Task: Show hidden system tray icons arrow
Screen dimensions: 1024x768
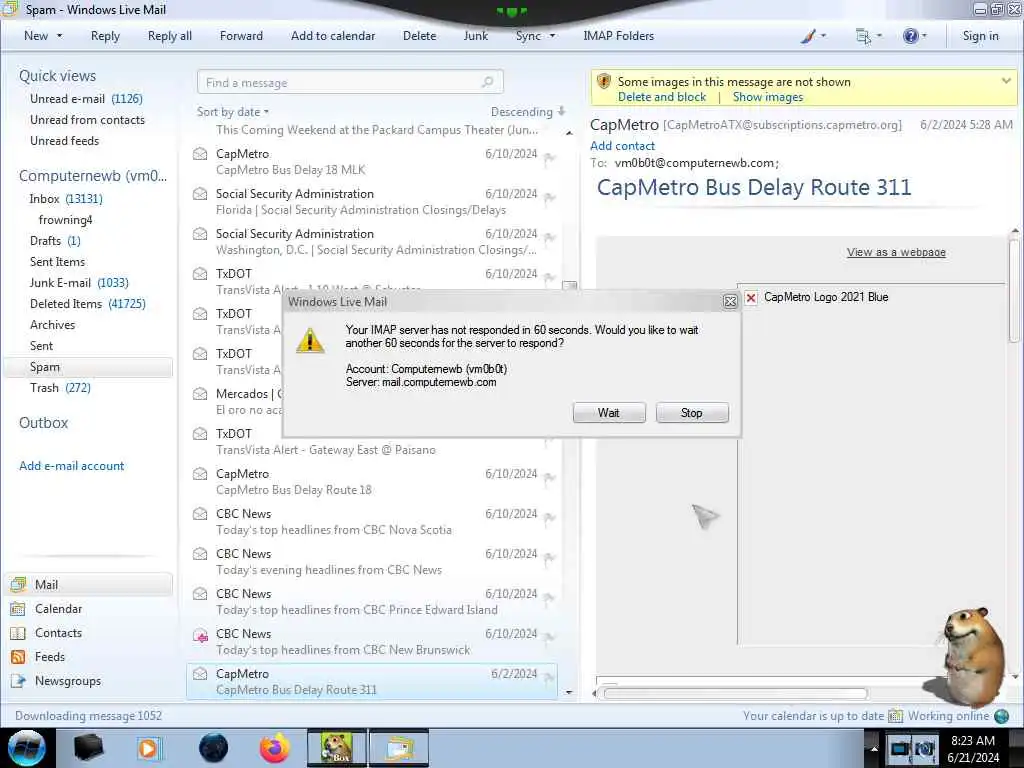Action: tap(874, 748)
